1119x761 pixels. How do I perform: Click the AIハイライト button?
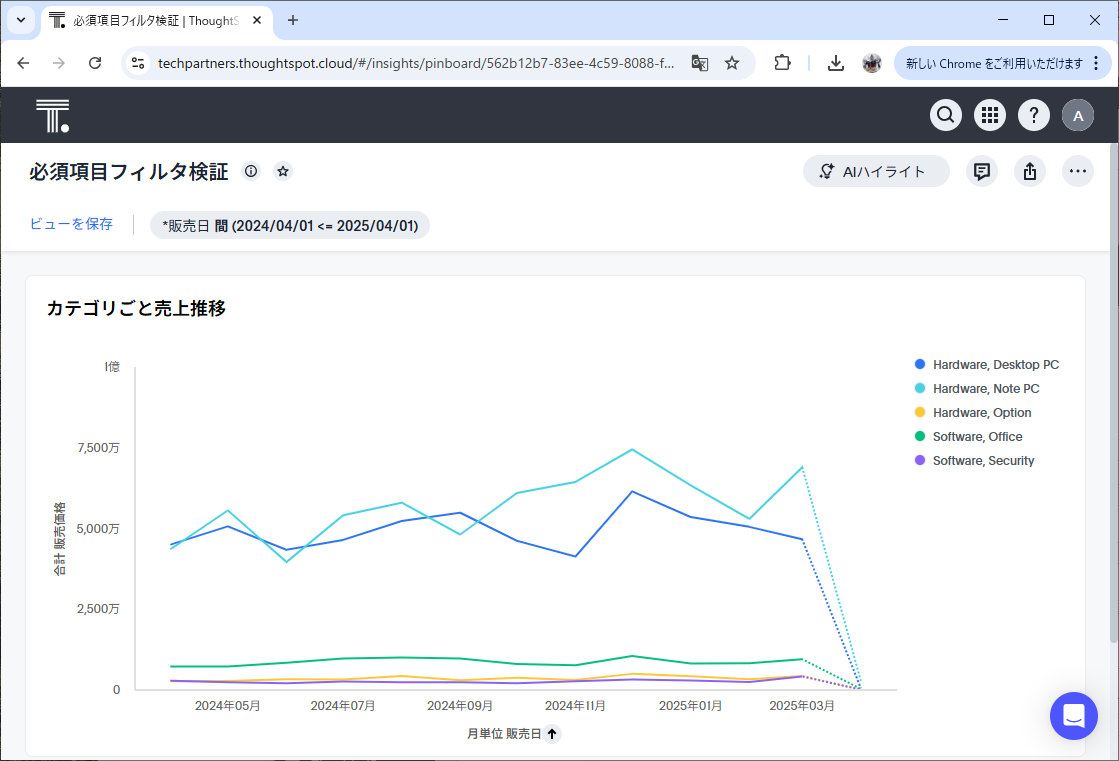click(x=875, y=171)
